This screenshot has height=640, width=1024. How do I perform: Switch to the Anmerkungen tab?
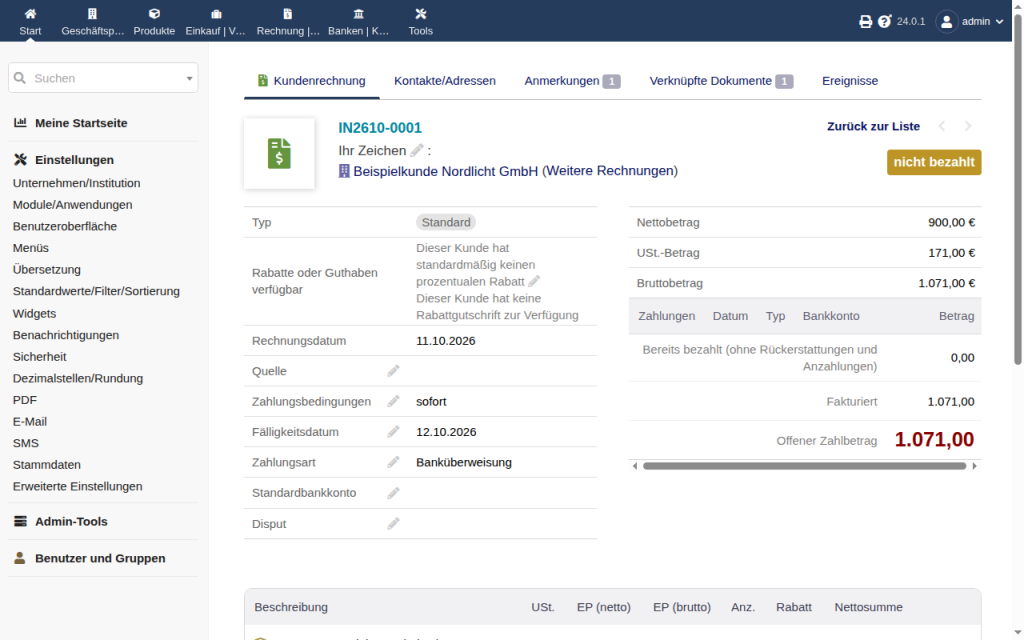tap(572, 81)
